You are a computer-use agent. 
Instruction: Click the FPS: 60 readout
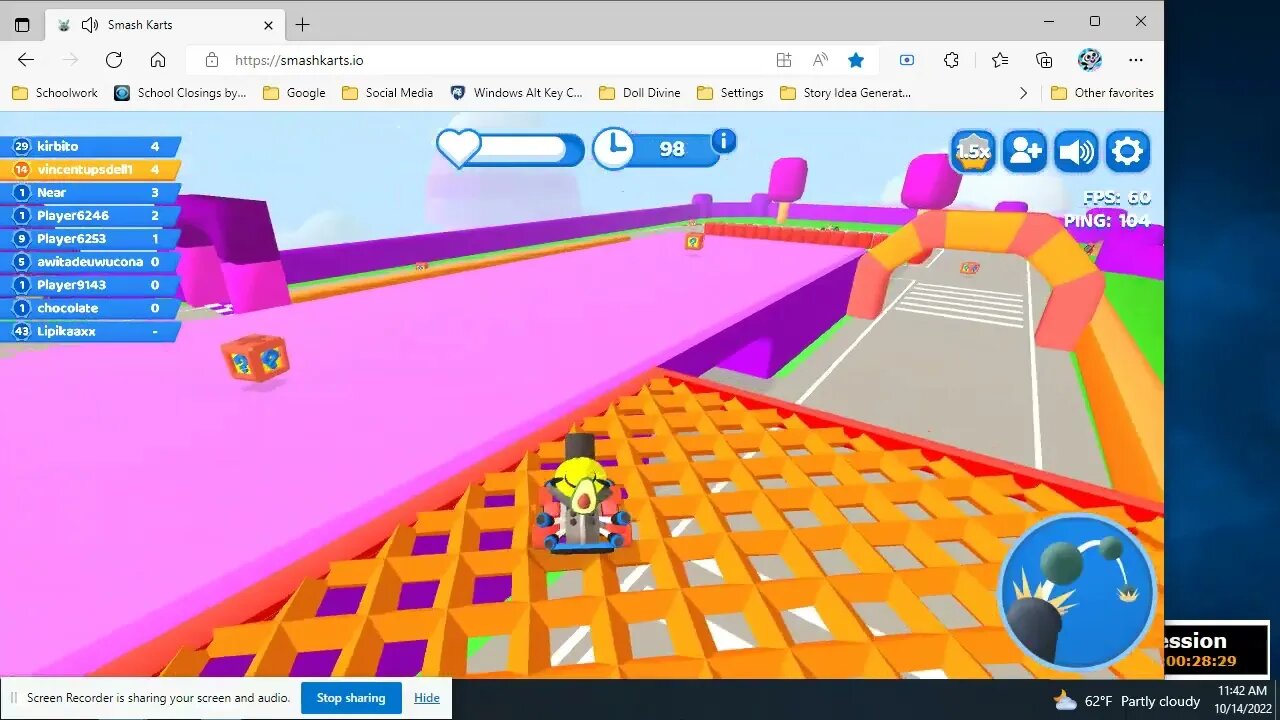[1116, 198]
